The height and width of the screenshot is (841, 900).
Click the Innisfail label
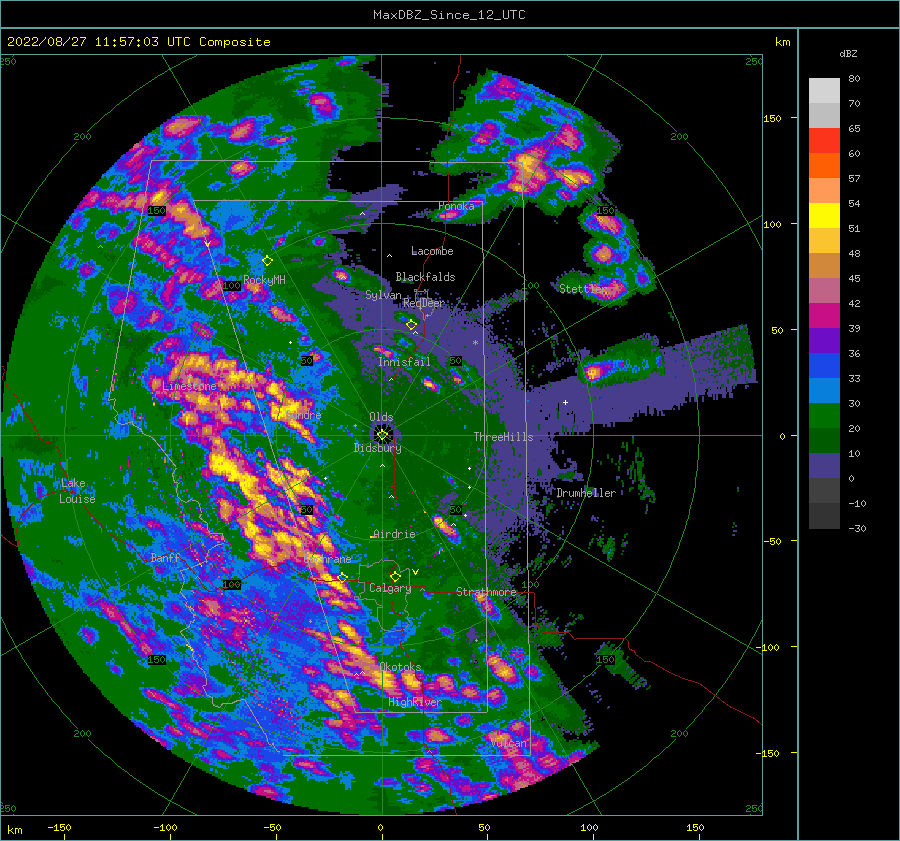click(x=404, y=362)
